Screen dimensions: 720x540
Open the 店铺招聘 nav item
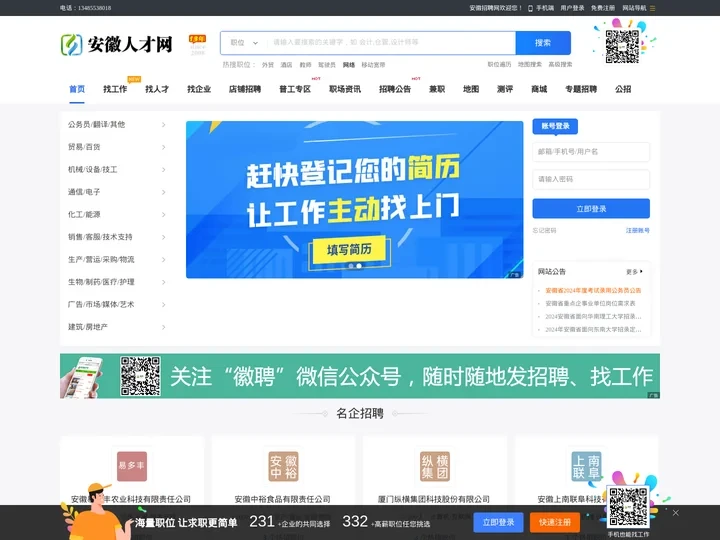245,89
